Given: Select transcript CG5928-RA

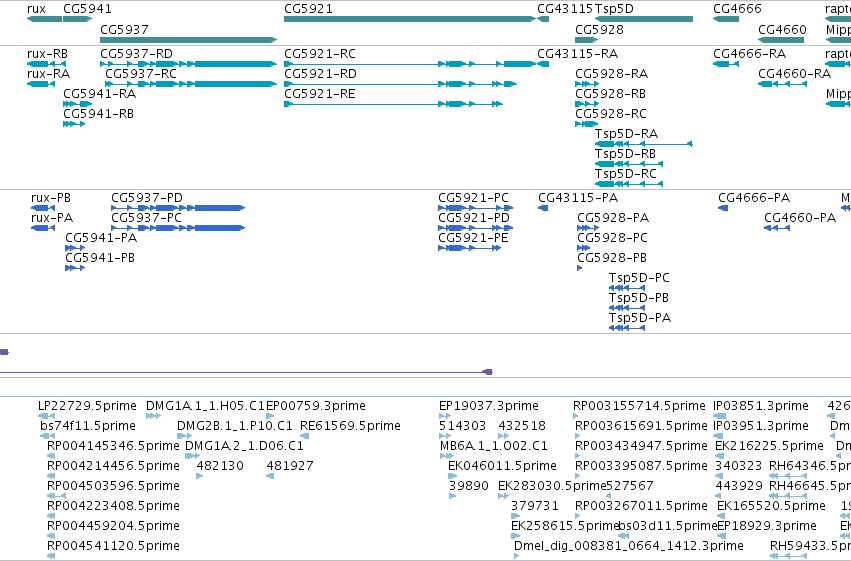Looking at the screenshot, I should [612, 74].
